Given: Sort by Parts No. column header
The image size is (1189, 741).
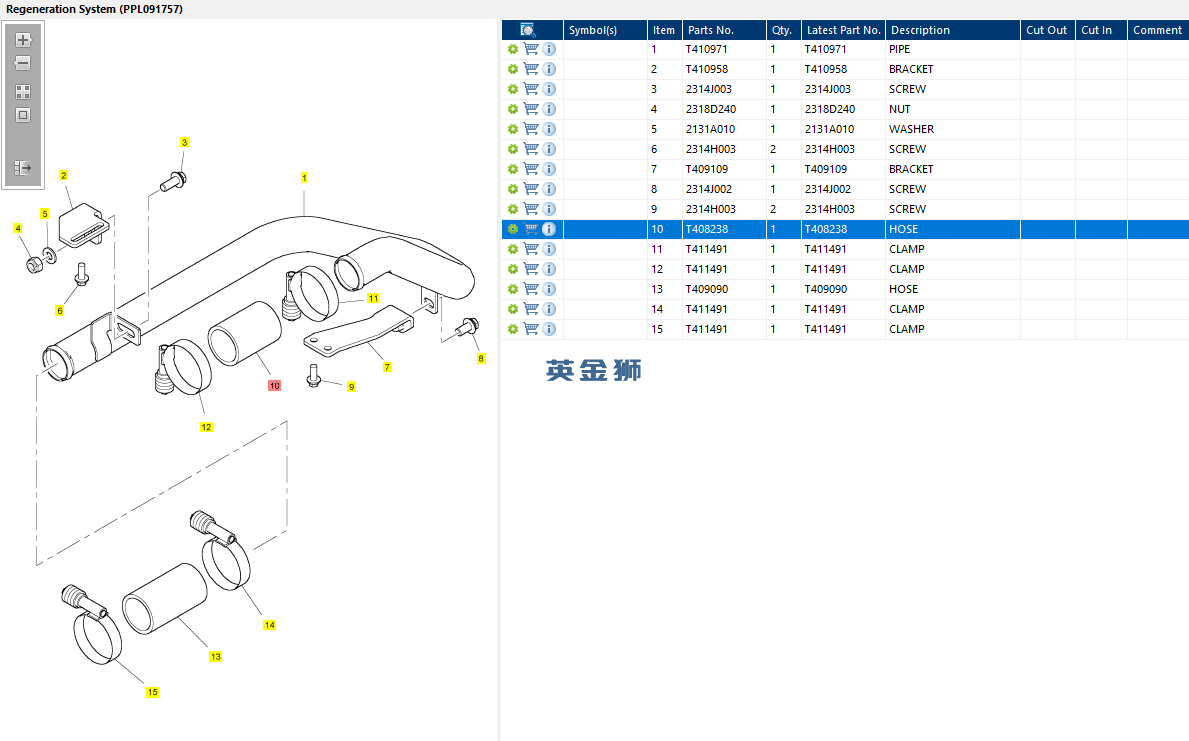Looking at the screenshot, I should click(x=724, y=30).
